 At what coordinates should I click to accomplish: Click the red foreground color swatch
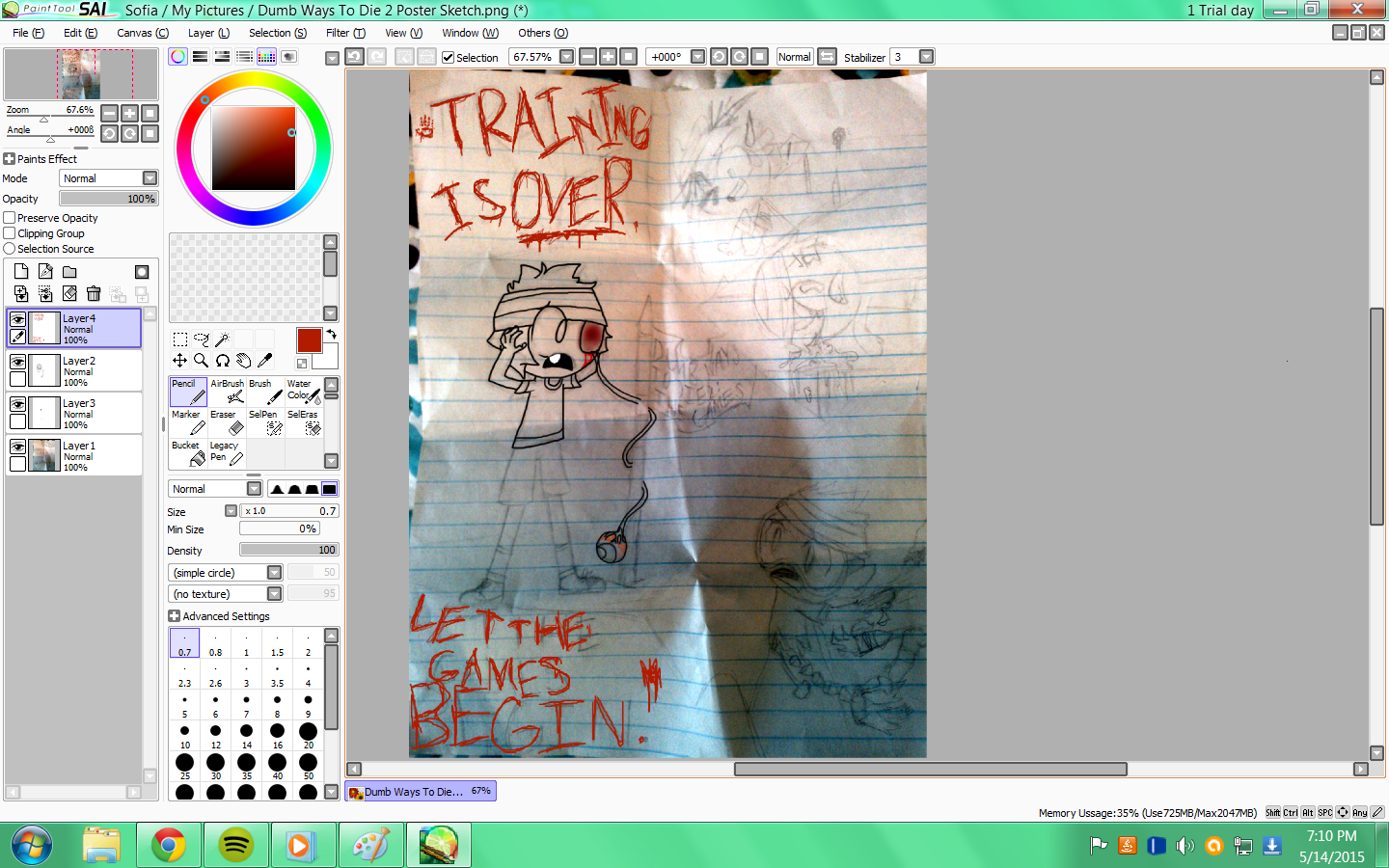[309, 340]
